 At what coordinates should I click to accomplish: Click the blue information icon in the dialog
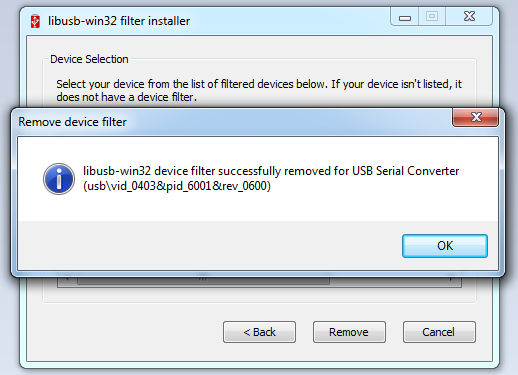59,179
